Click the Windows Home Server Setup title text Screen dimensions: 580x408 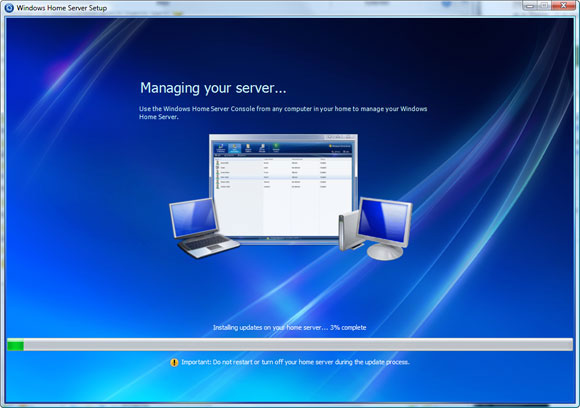pyautogui.click(x=62, y=8)
